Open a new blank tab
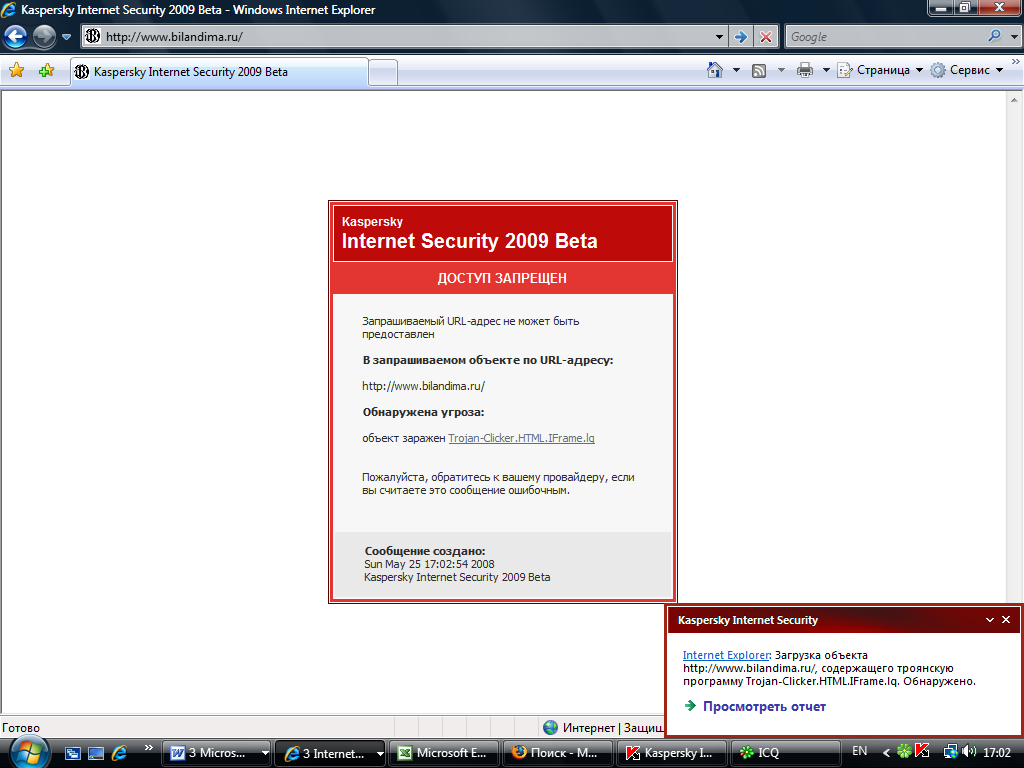The image size is (1024, 768). pos(383,72)
